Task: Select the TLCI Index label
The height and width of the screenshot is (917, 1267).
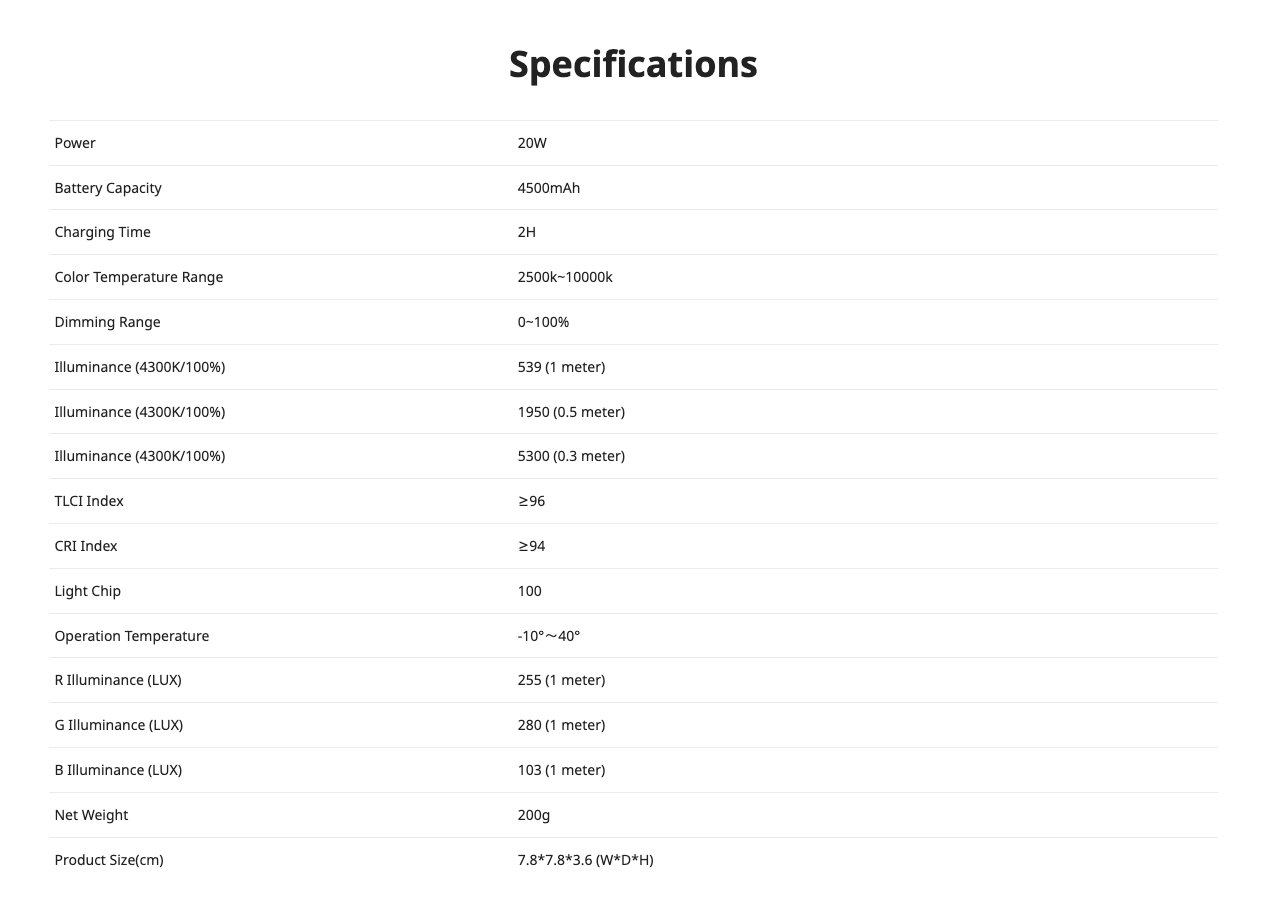Action: (89, 501)
